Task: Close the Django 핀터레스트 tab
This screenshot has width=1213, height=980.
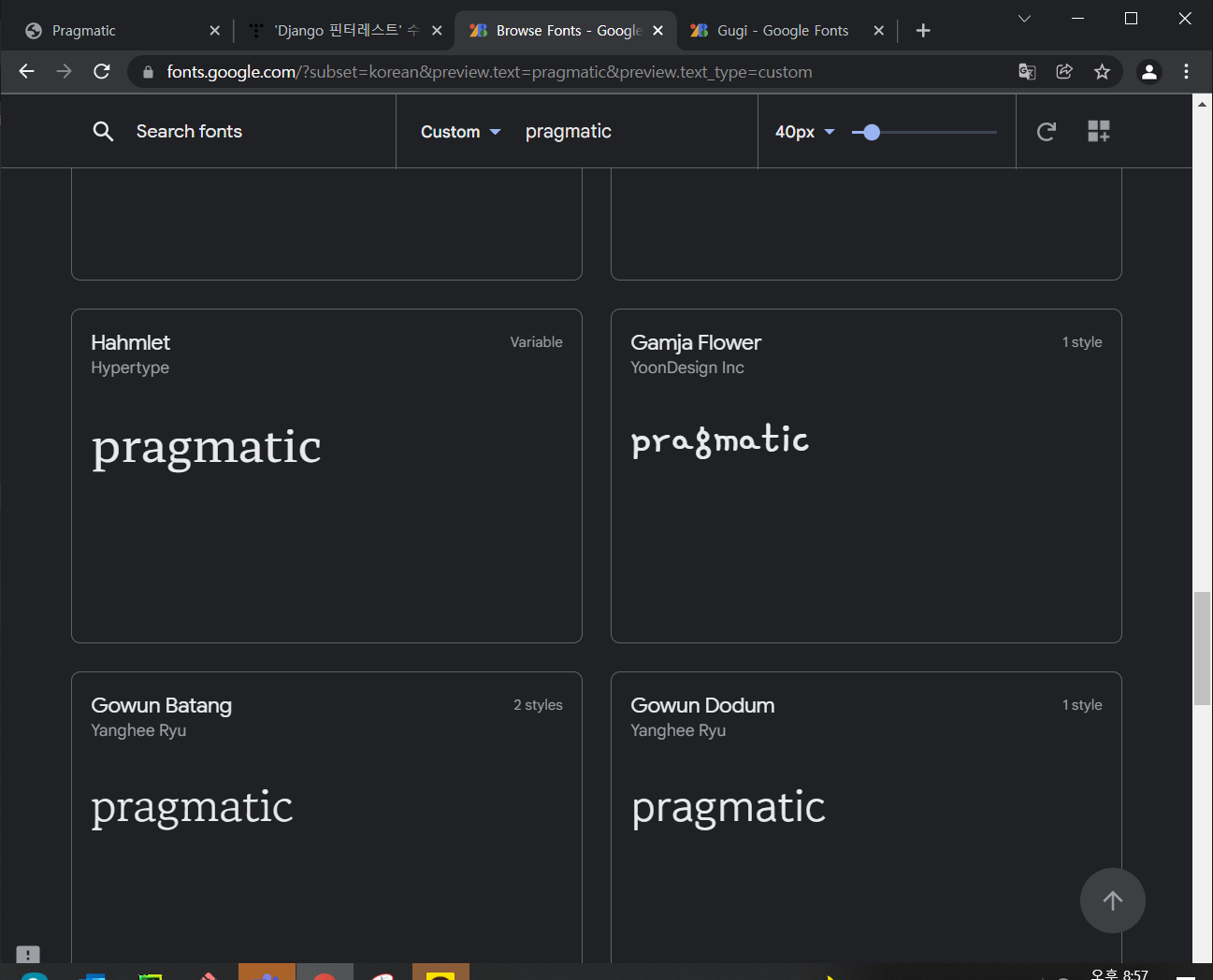Action: pyautogui.click(x=437, y=31)
